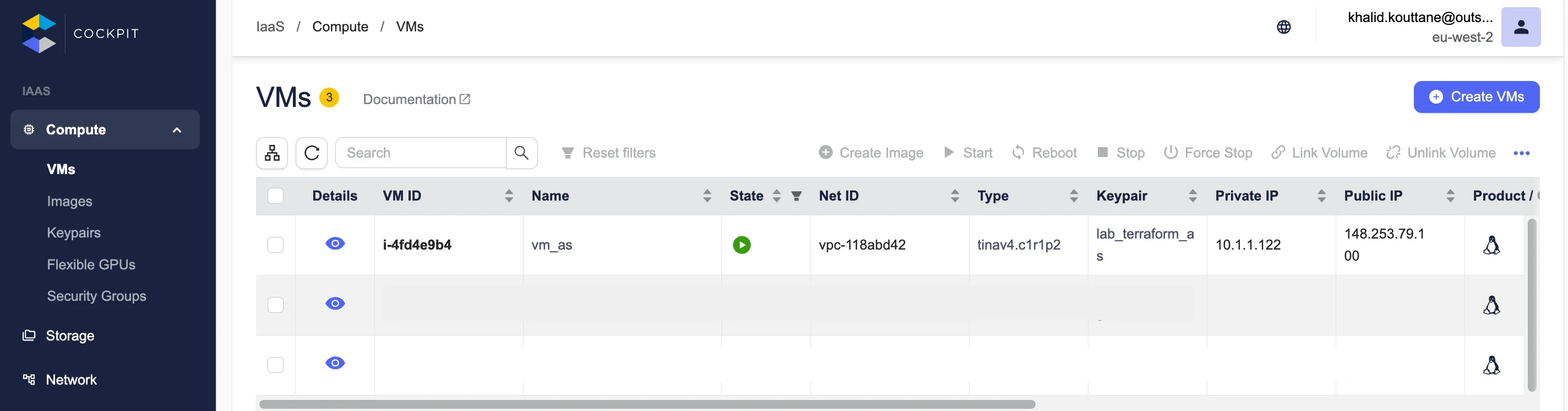Image resolution: width=1568 pixels, height=411 pixels.
Task: Click the search magnifier icon
Action: pos(521,153)
